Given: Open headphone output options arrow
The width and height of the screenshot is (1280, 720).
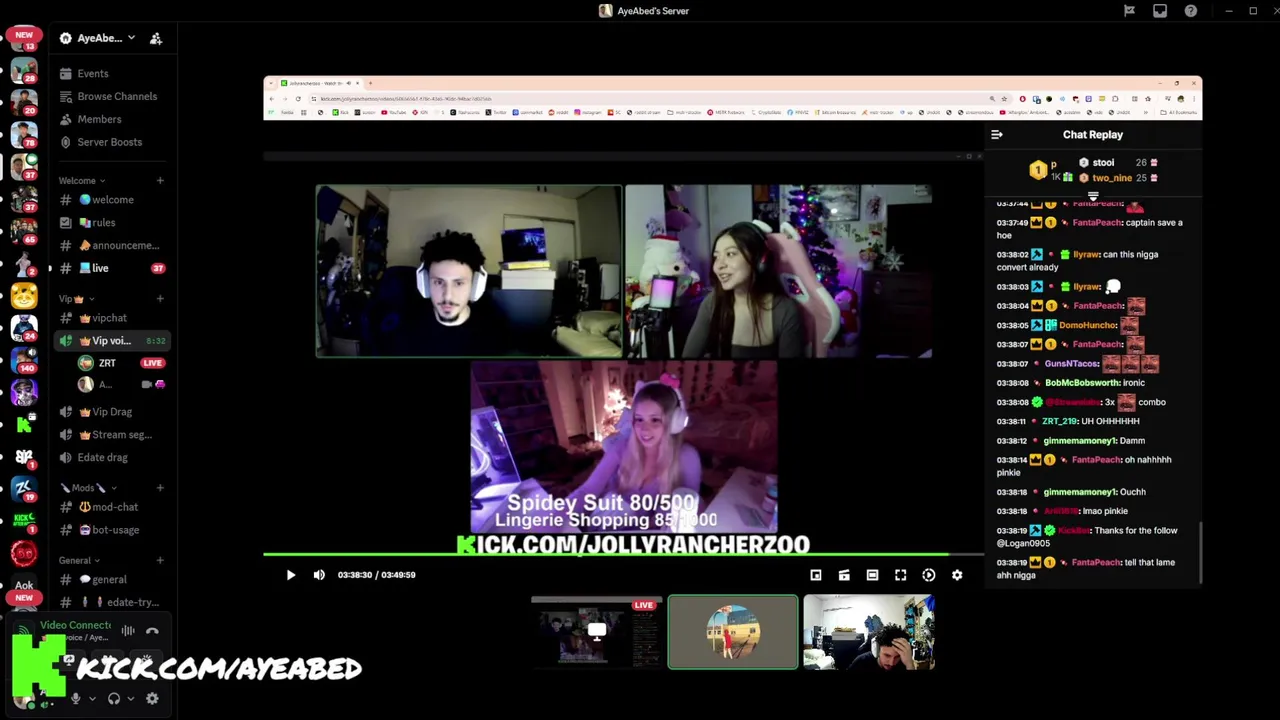Looking at the screenshot, I should click(x=131, y=699).
